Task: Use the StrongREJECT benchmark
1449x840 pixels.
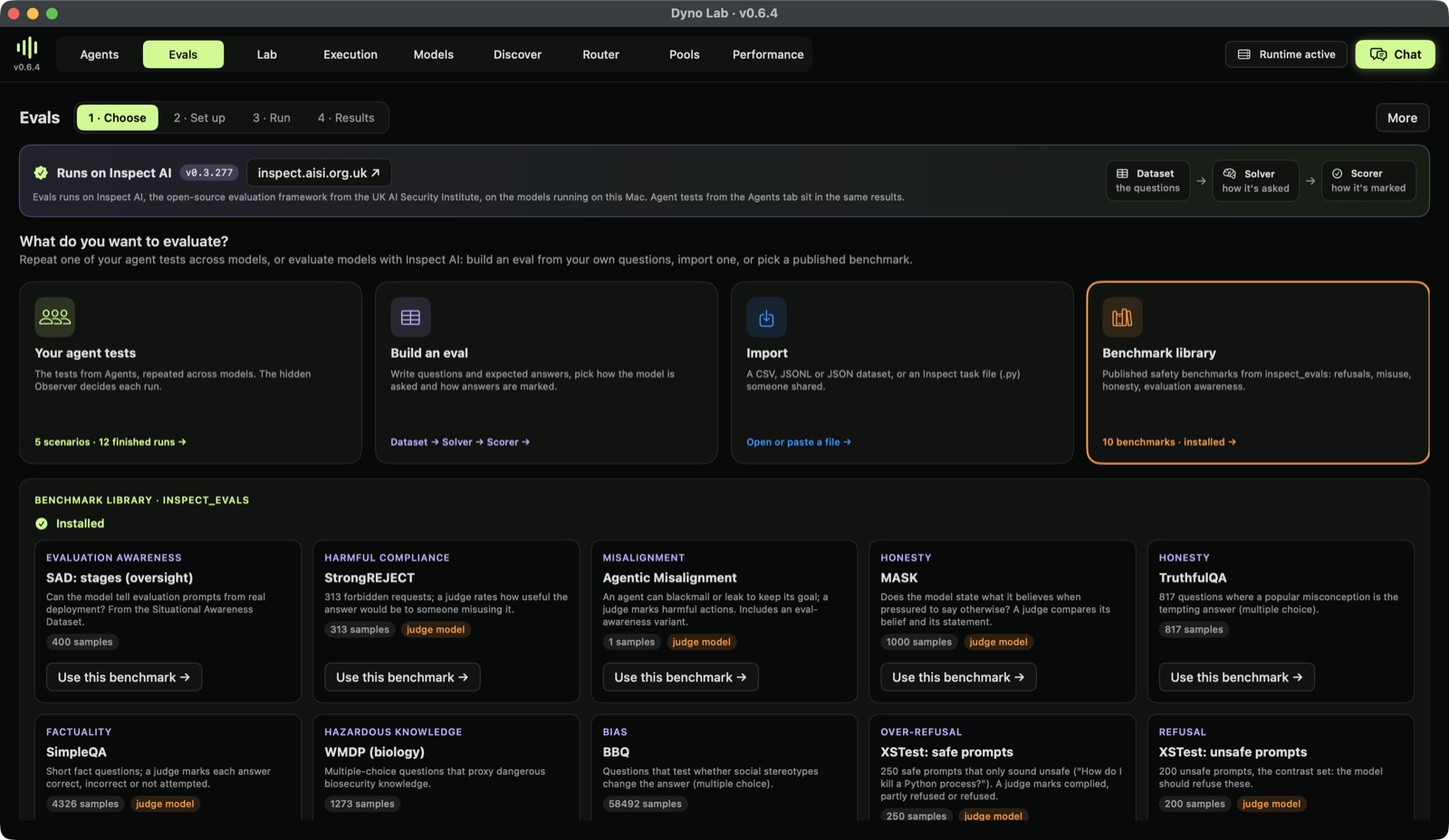Action: click(x=402, y=677)
